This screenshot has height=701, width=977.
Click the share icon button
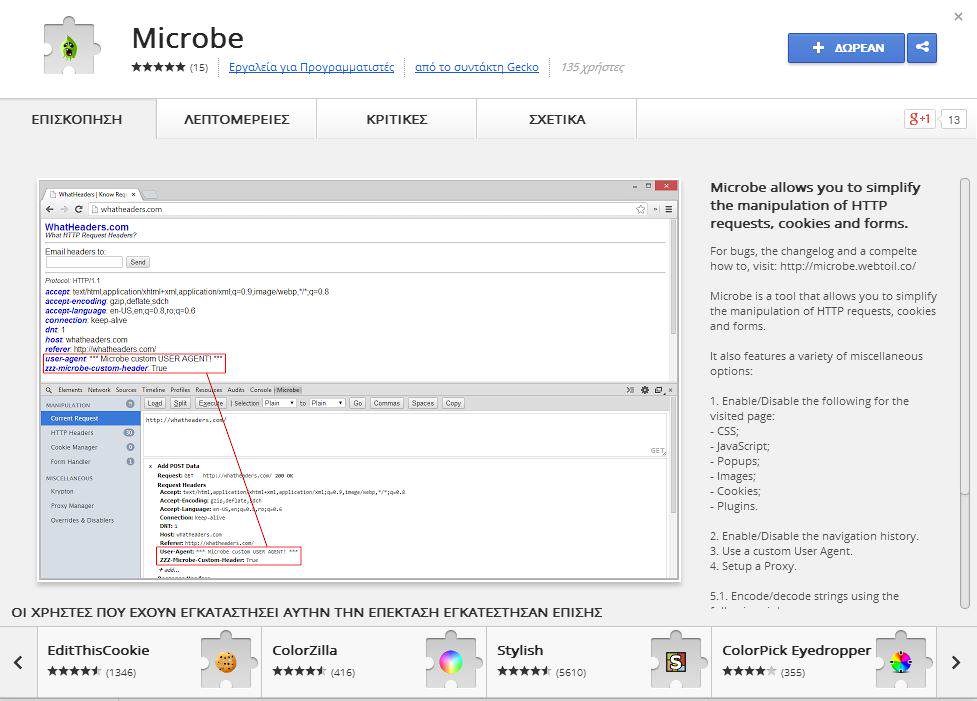click(x=922, y=47)
